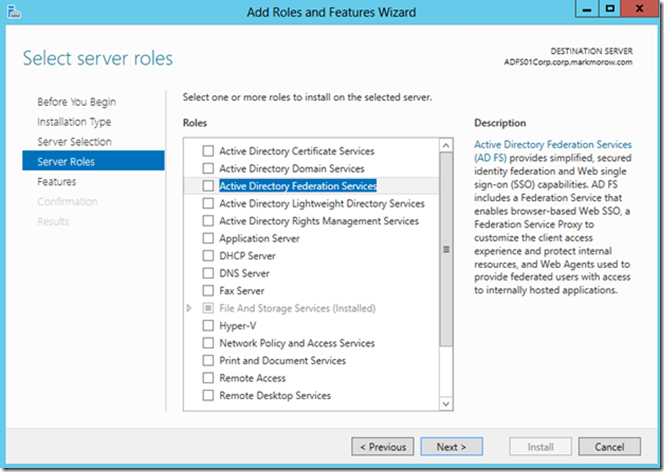664x472 pixels.
Task: Click the Next button
Action: [x=451, y=447]
